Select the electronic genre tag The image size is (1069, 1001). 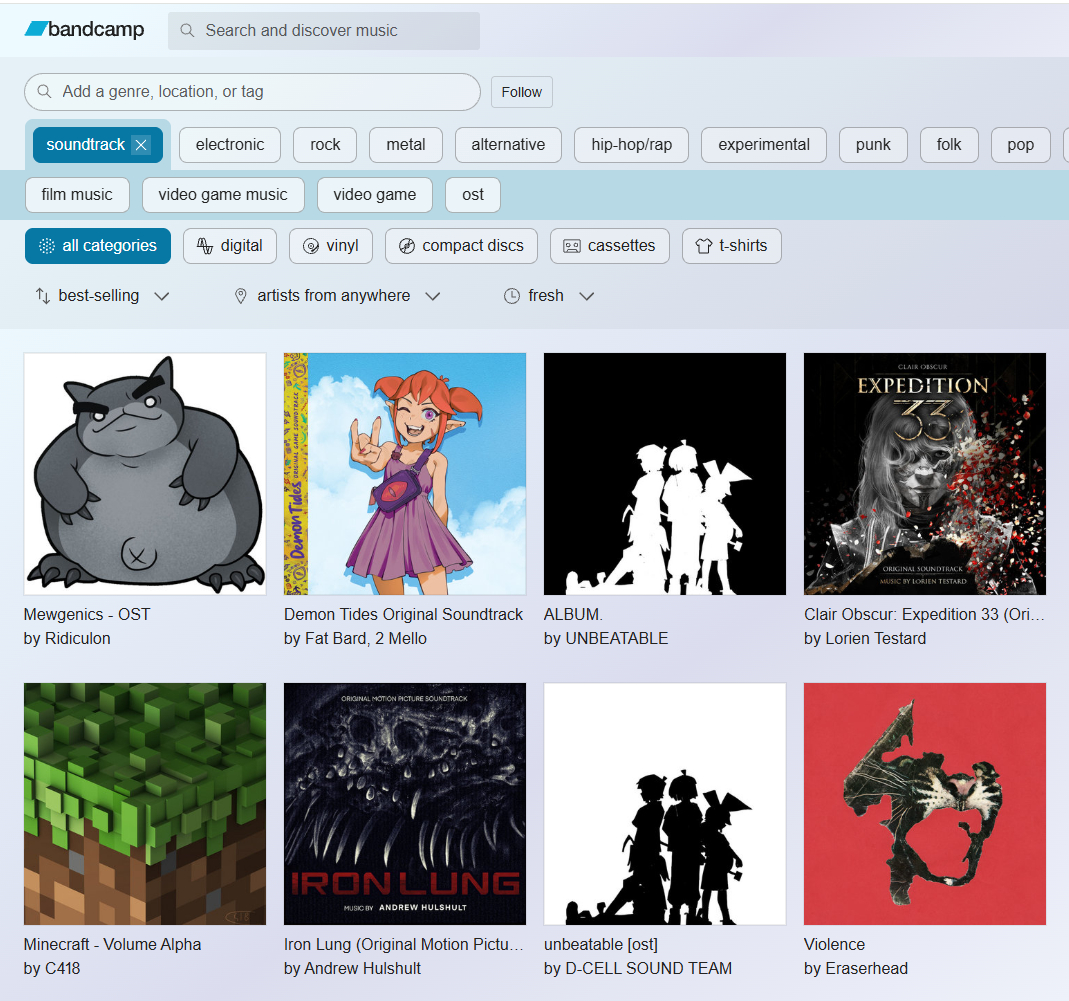click(230, 145)
